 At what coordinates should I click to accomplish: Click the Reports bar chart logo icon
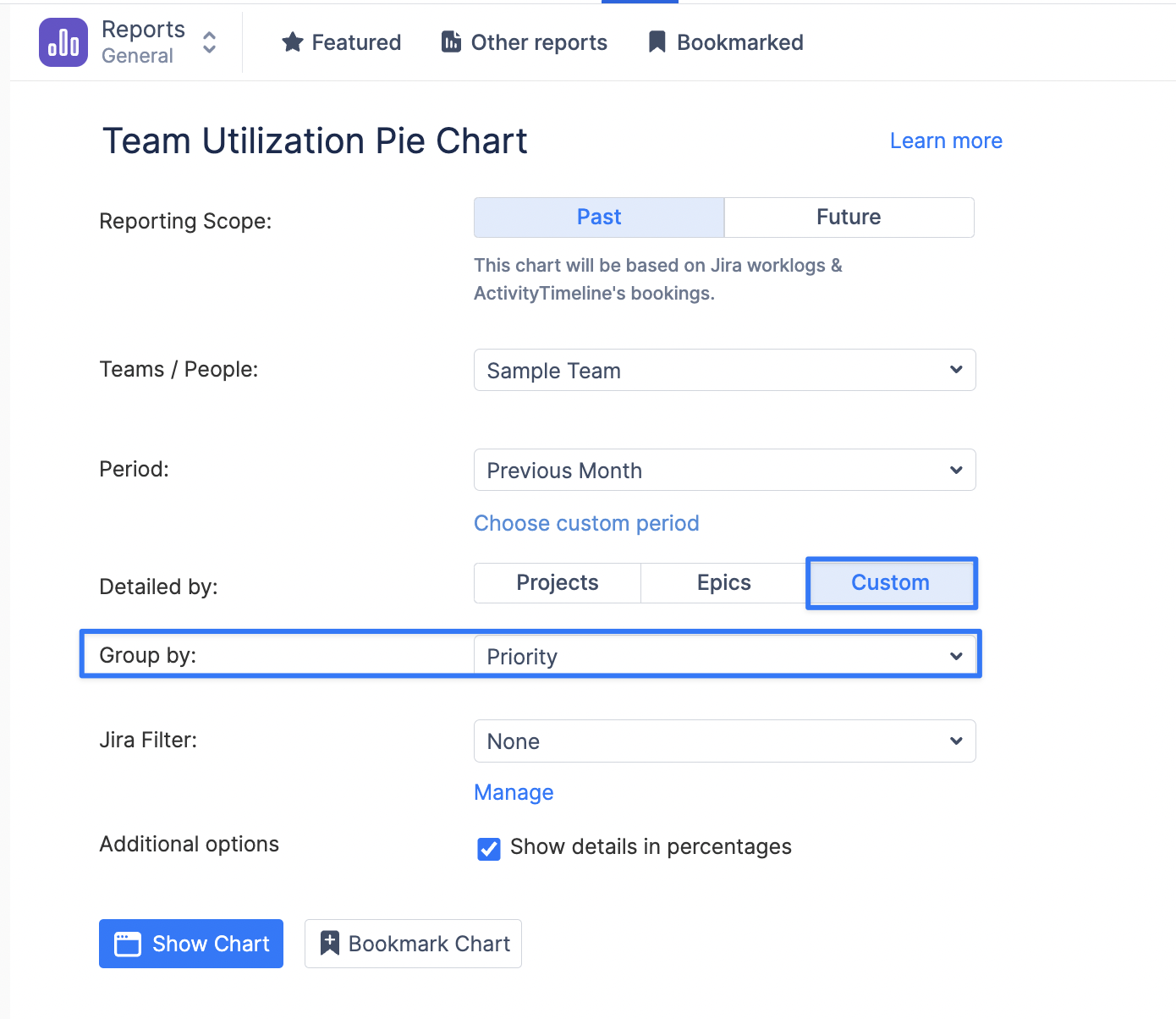[63, 42]
